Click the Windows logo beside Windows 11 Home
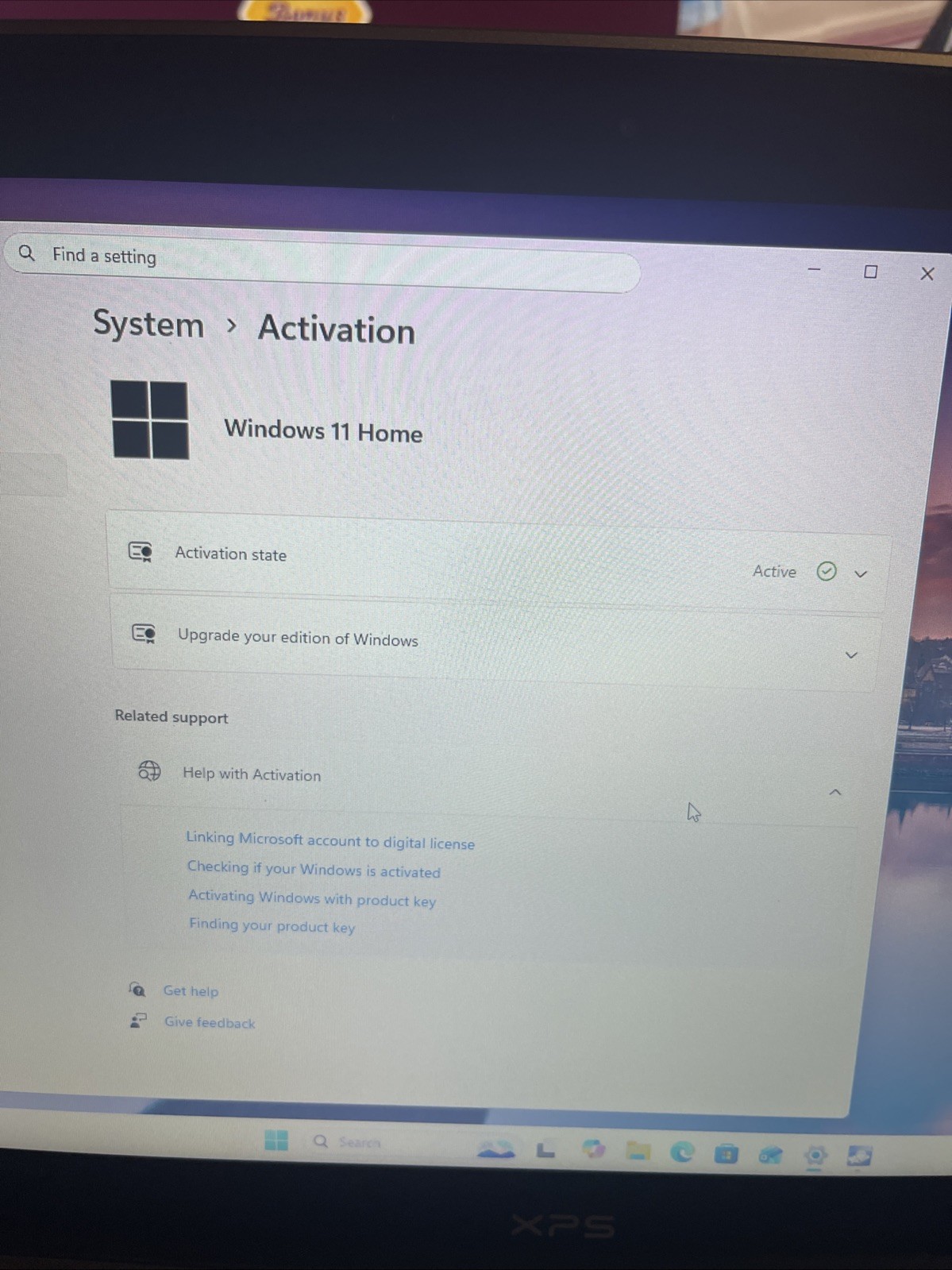 pos(150,419)
